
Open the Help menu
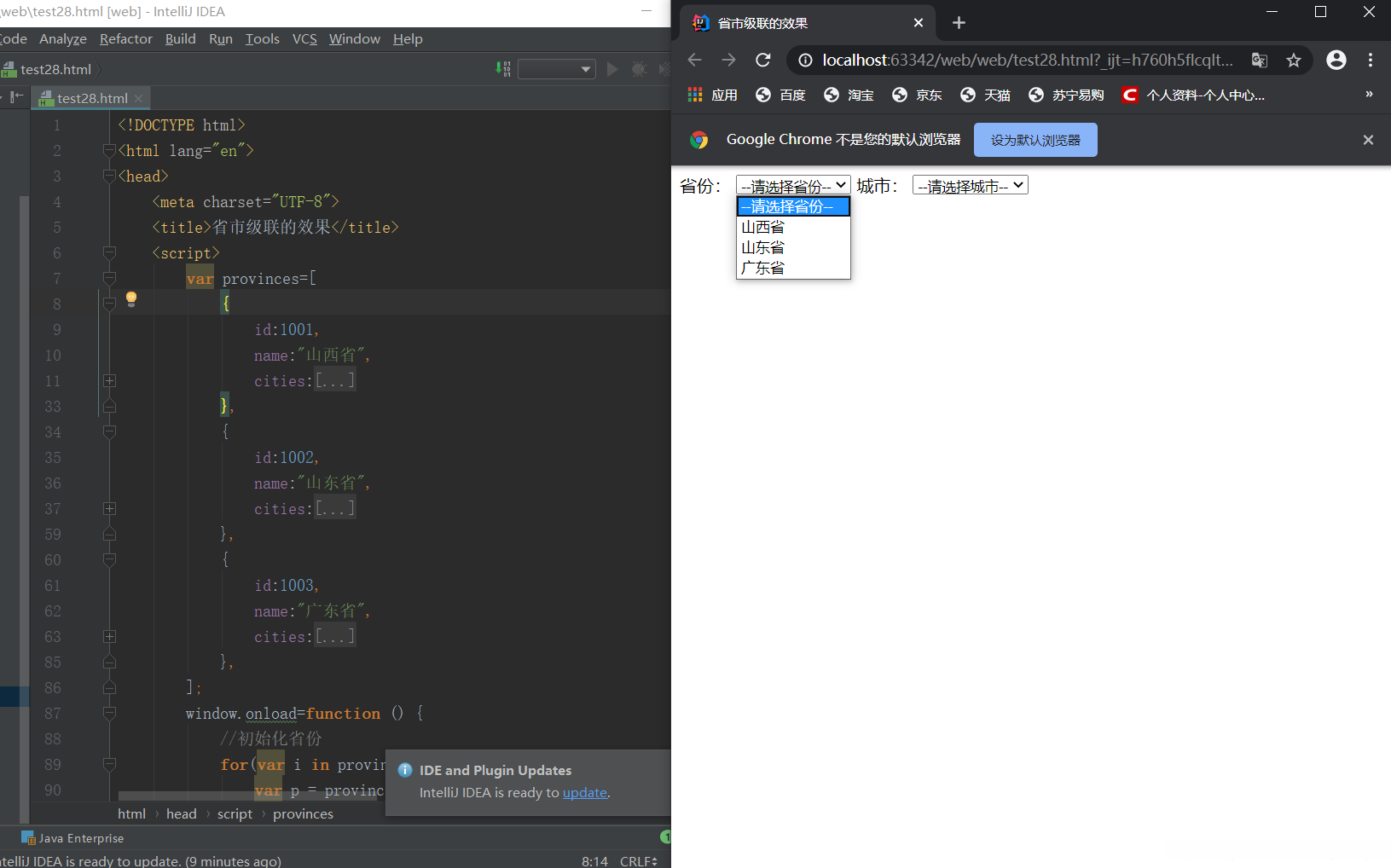pos(408,38)
